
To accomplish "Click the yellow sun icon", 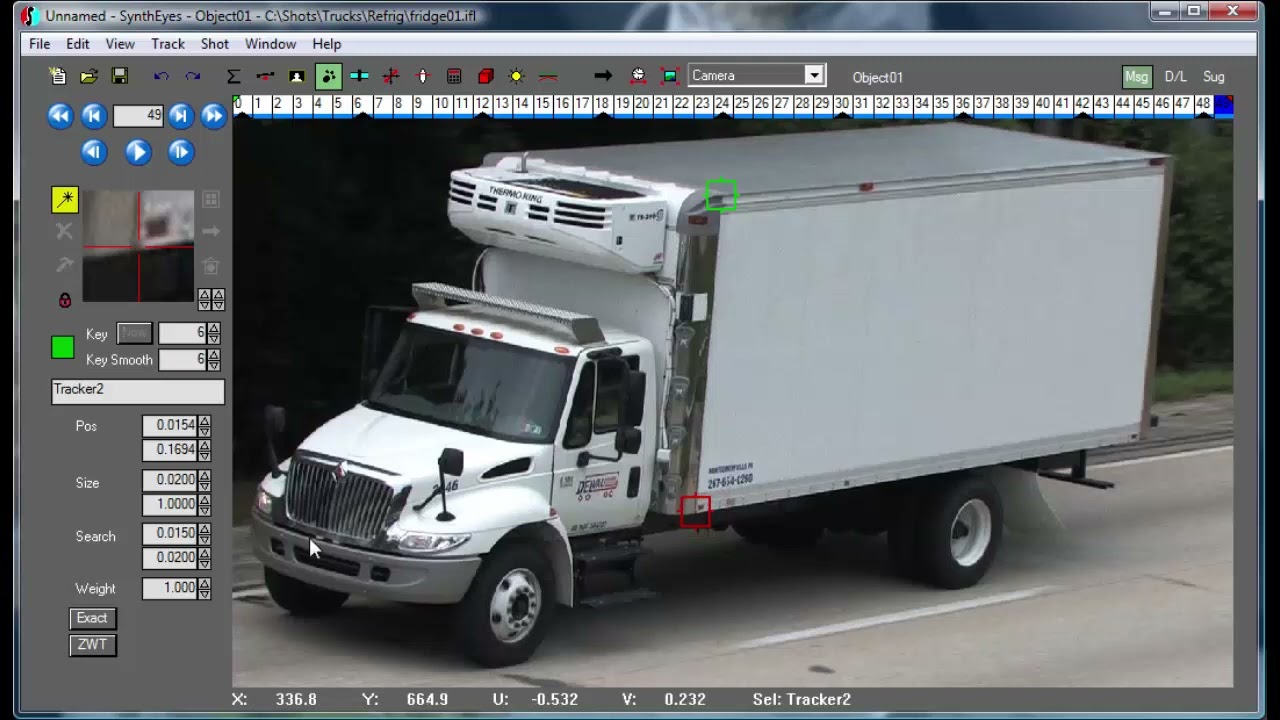I will (x=517, y=76).
